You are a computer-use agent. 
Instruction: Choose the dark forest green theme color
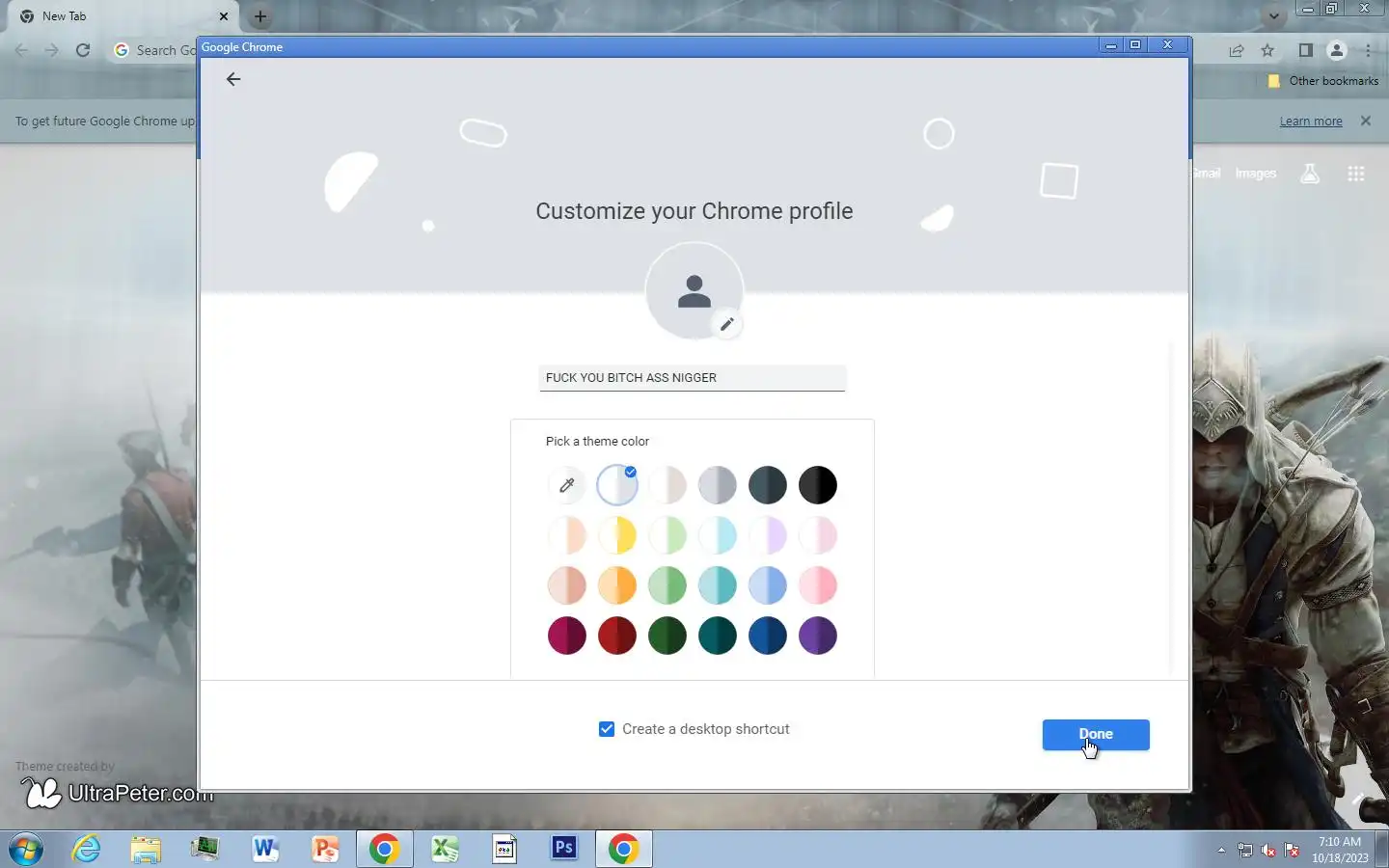click(x=667, y=636)
